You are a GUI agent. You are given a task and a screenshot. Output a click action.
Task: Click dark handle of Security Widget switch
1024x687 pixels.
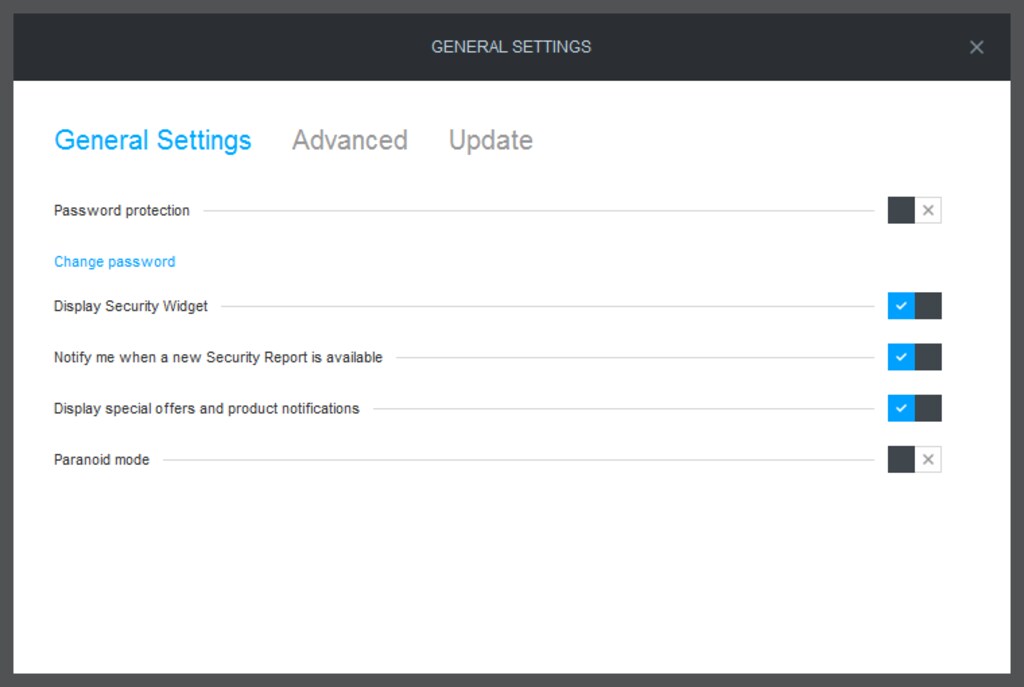tap(928, 306)
